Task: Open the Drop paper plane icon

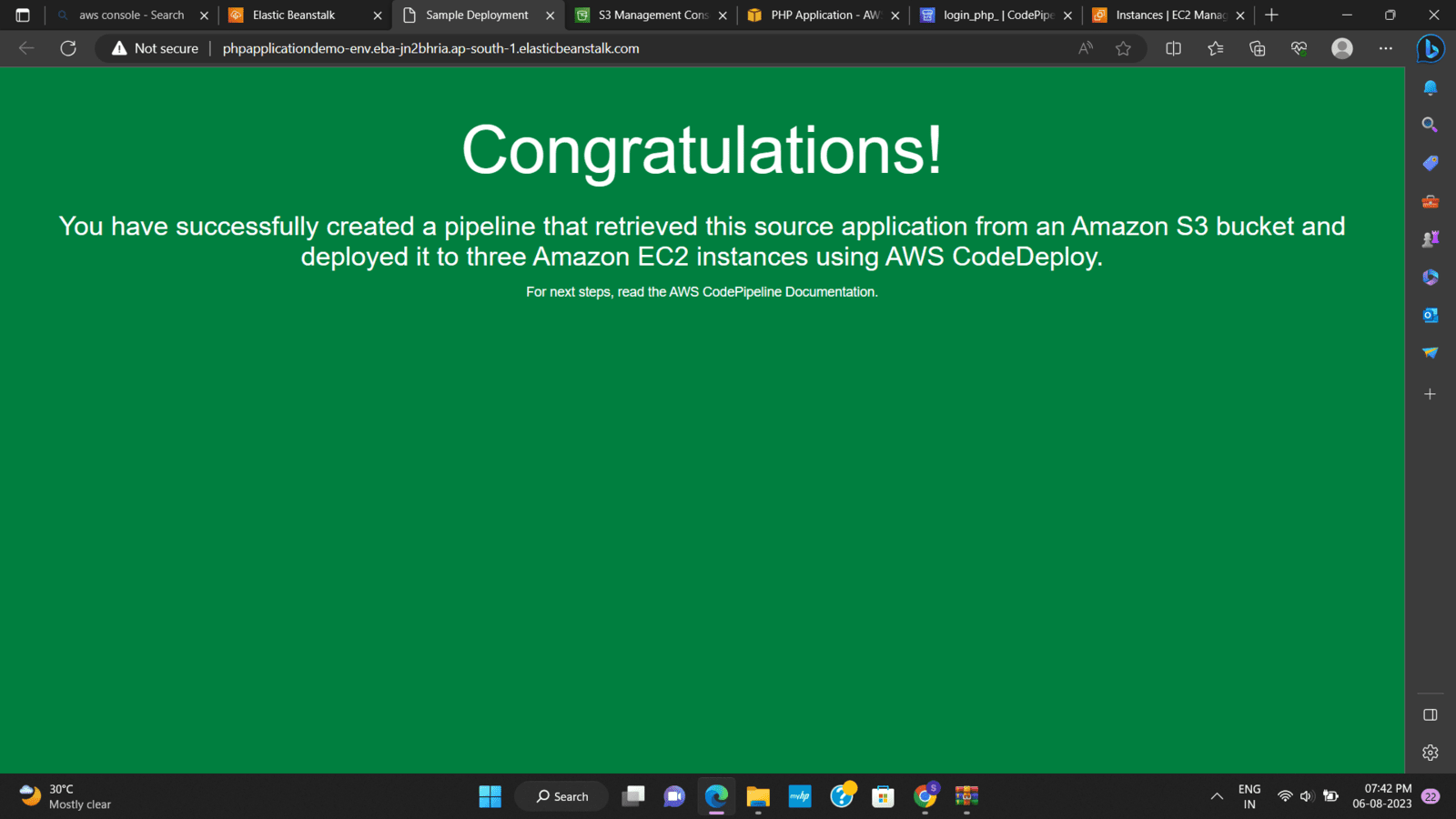Action: click(x=1431, y=353)
